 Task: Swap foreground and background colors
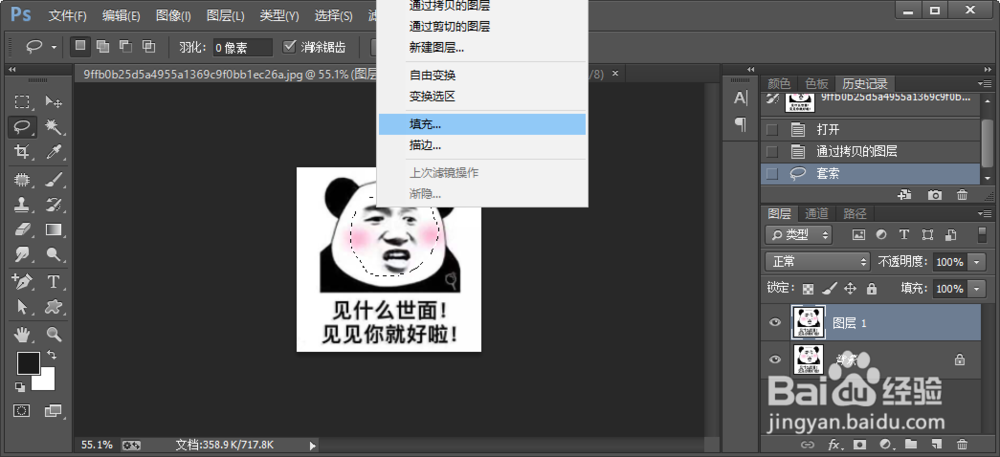tap(52, 354)
